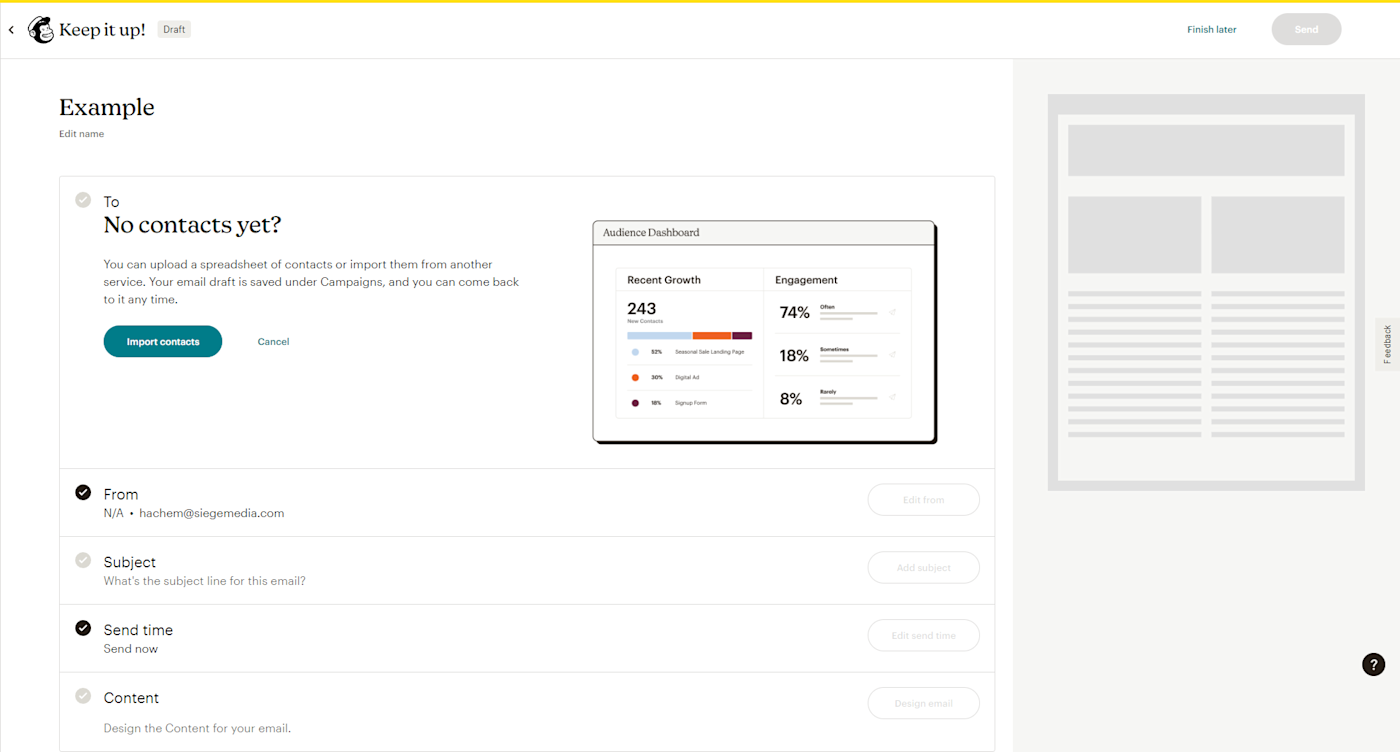Click the Recent Growth color bar
The height and width of the screenshot is (752, 1400).
tap(689, 336)
